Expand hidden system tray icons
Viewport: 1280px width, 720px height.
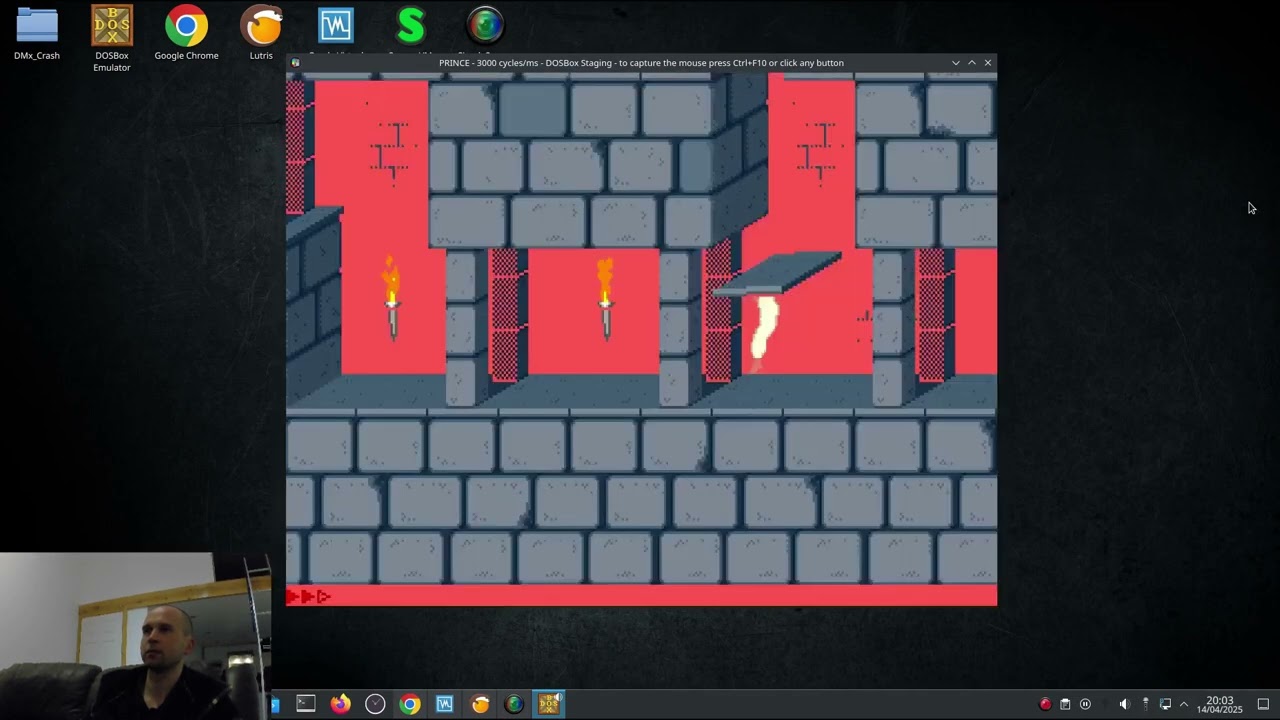pos(1184,704)
